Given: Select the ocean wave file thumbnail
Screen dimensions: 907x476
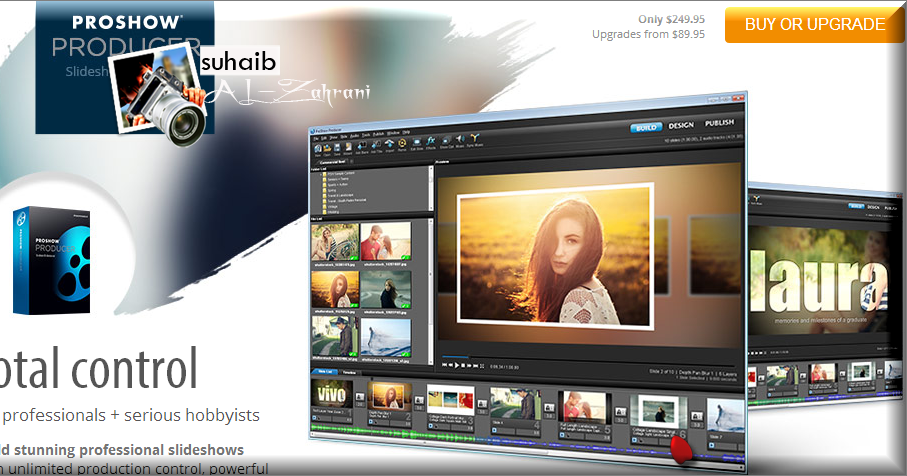Looking at the screenshot, I should (385, 338).
